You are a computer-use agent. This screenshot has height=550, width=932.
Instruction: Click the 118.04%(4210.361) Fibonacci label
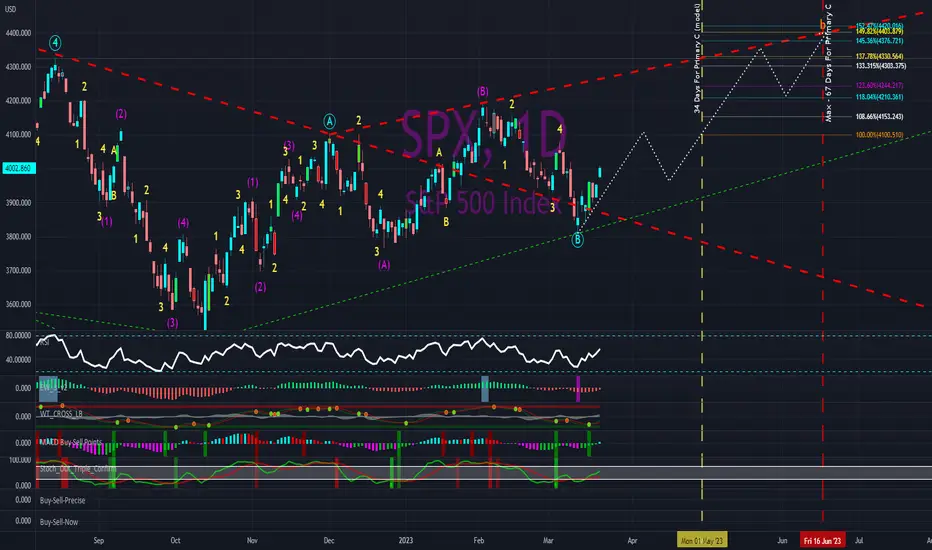coord(879,97)
